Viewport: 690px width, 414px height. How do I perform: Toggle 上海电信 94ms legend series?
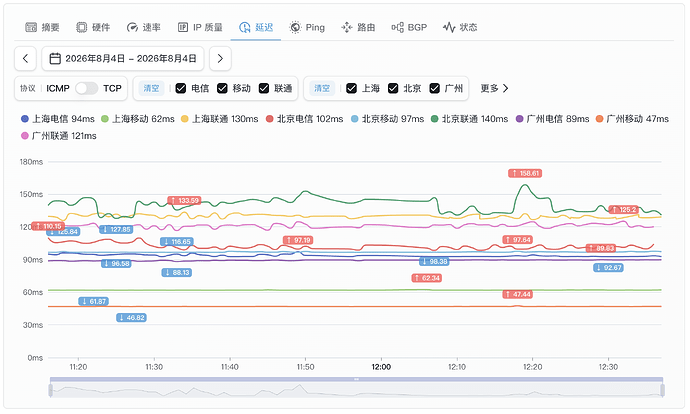pyautogui.click(x=58, y=119)
